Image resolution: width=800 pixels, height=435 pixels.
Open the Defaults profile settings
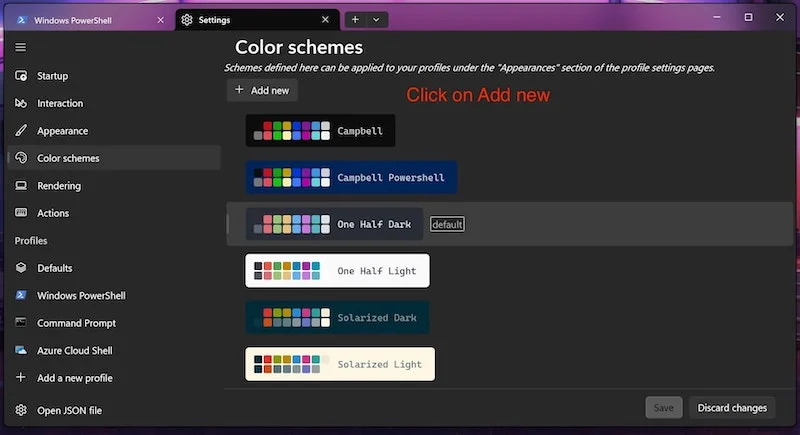tap(114, 268)
